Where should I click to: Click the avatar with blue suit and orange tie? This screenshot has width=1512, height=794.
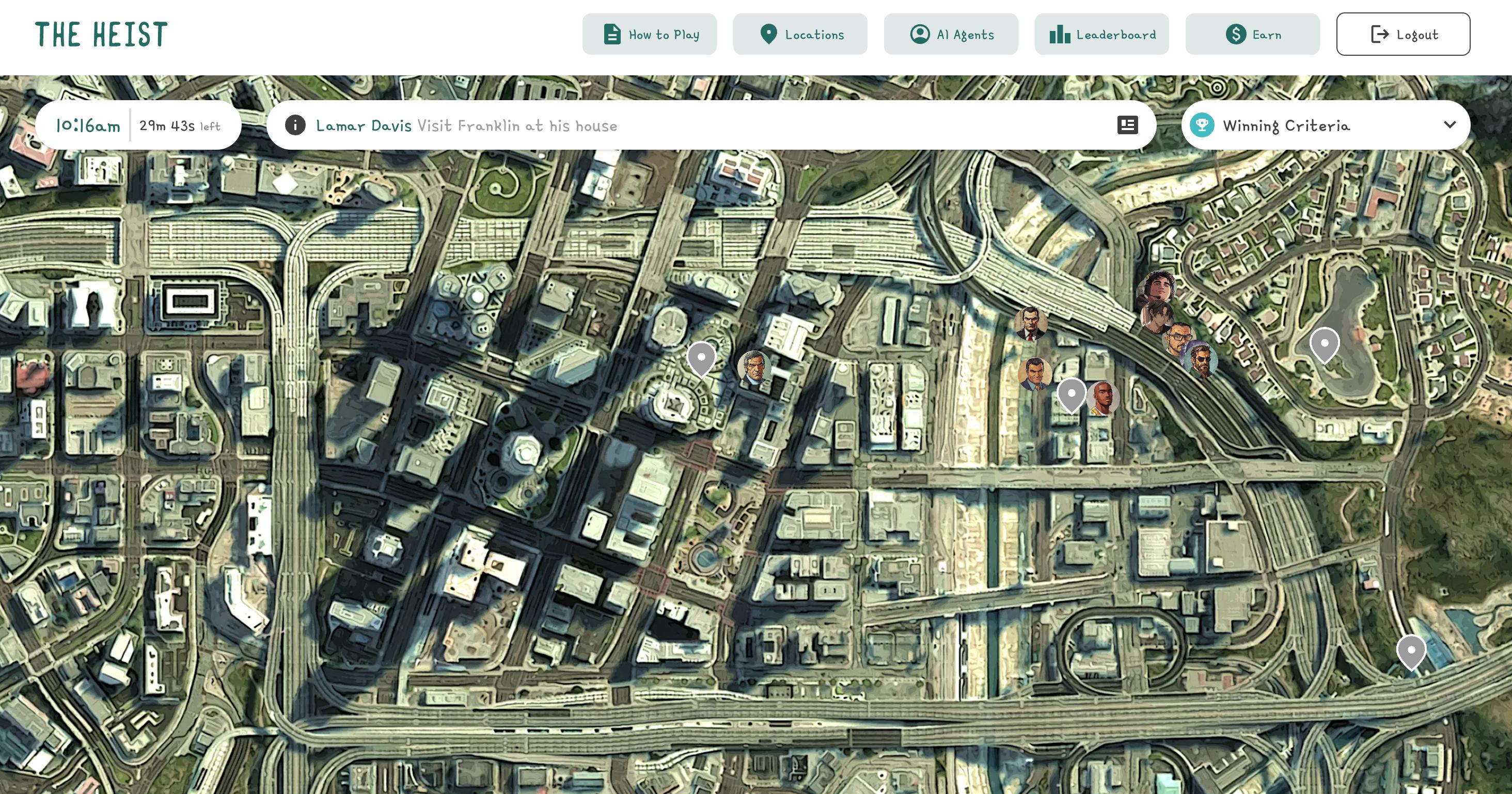click(1034, 374)
